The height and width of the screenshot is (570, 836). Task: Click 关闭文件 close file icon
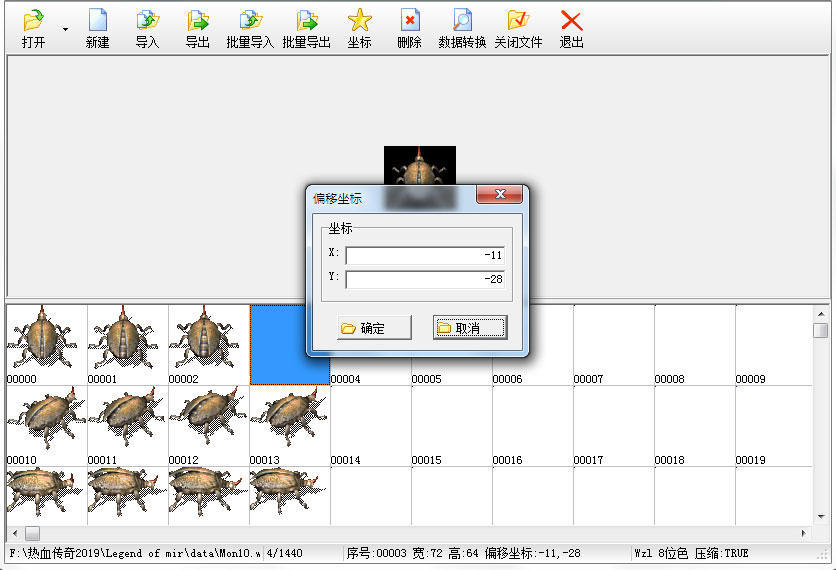(516, 22)
